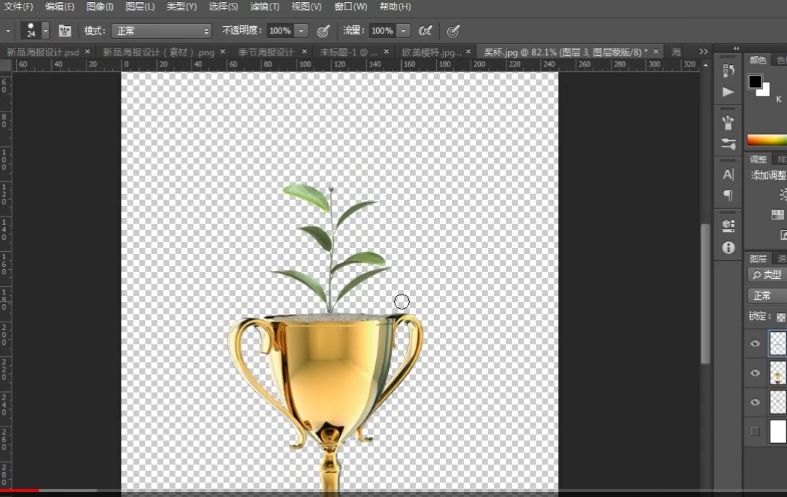Open the 文件(F) menu

(19, 7)
